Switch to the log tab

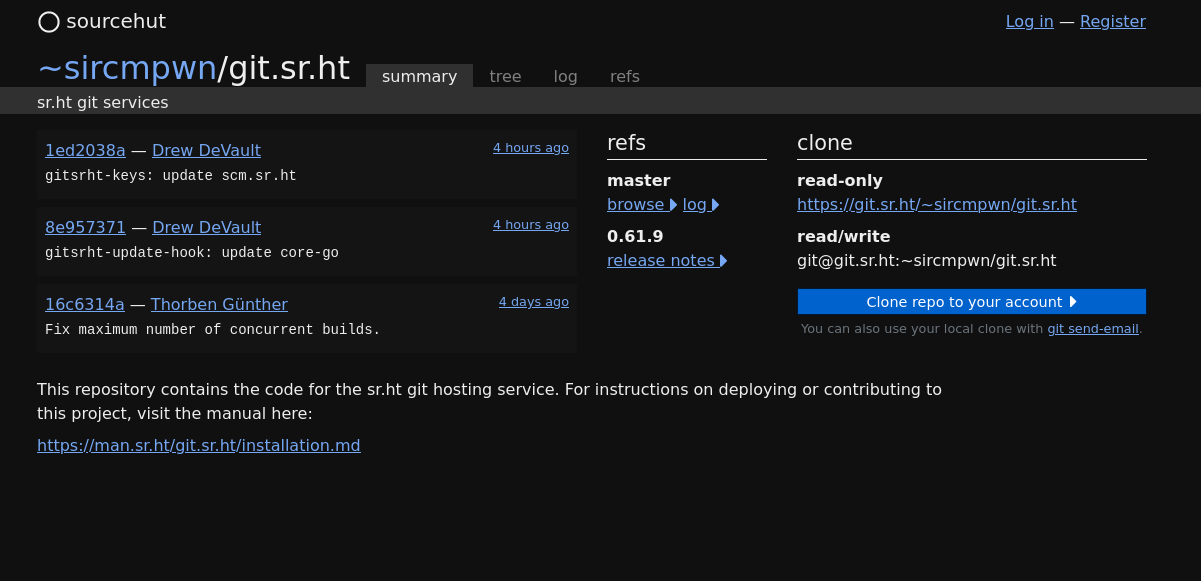click(565, 76)
